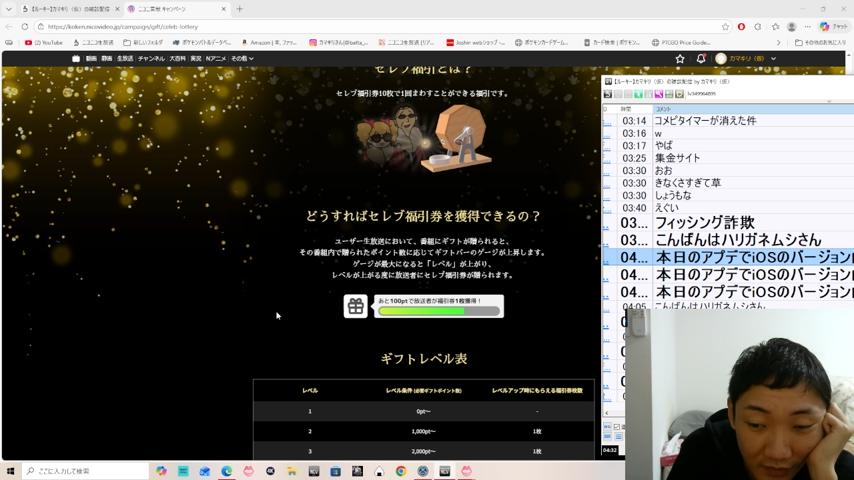Viewport: 854px width, 480px height.
Task: Open the 大百科 menu item
Action: [x=177, y=58]
